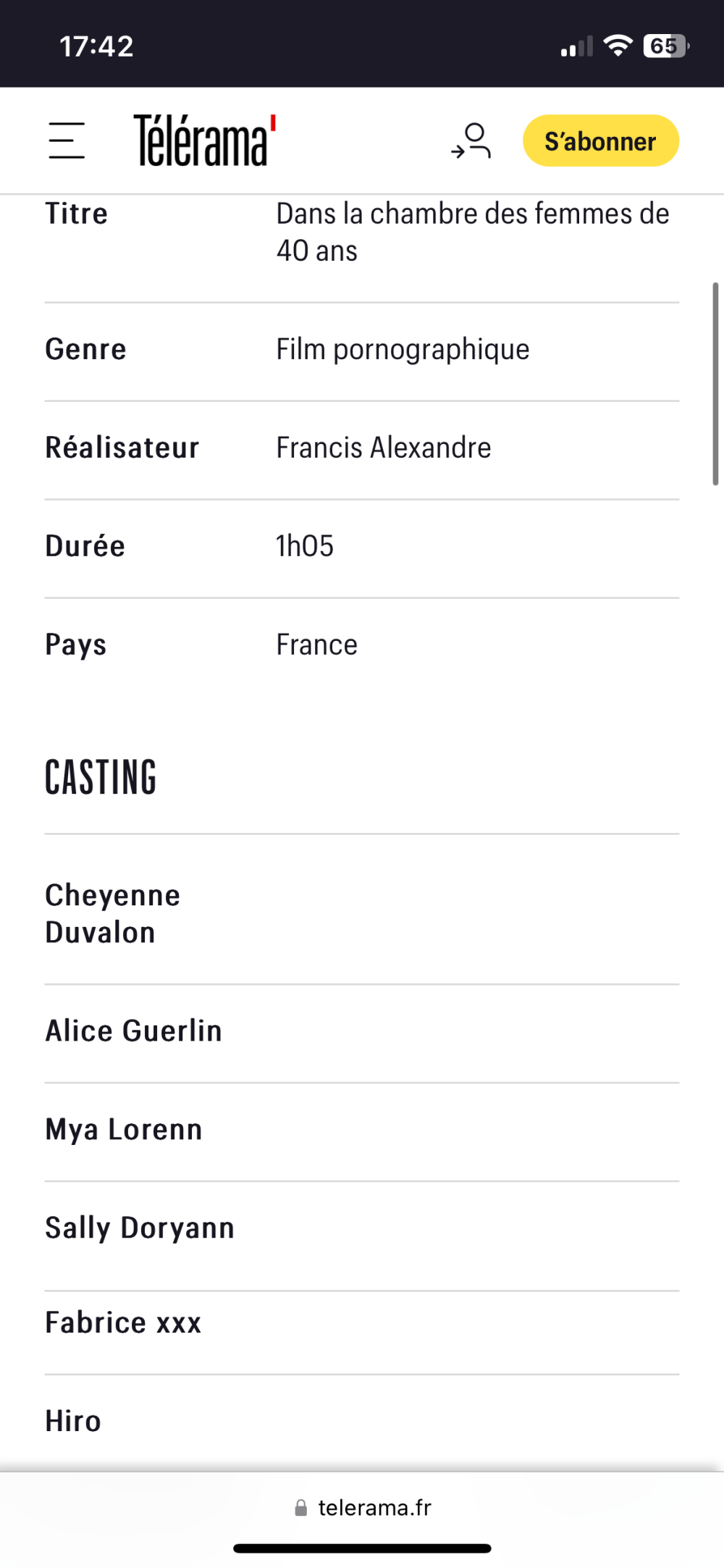Tap the iOS home indicator bar
This screenshot has width=724, height=1568.
362,1548
